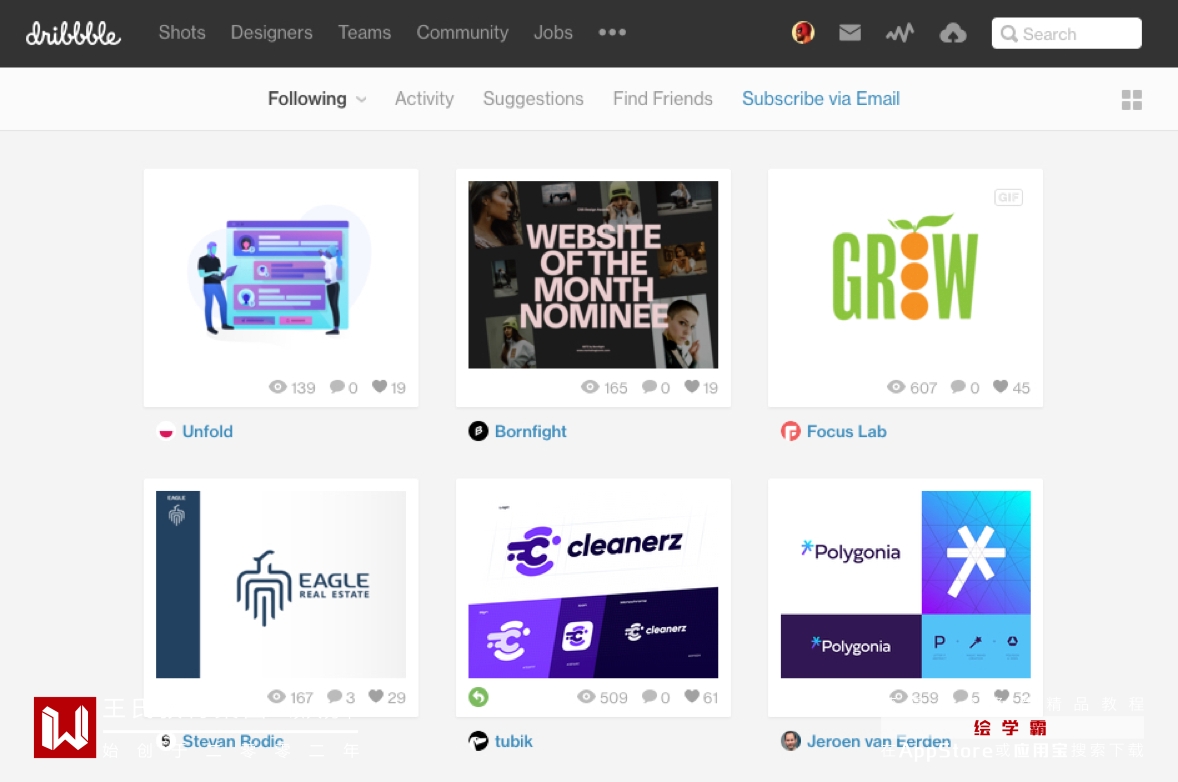Click Subscribe via Email link
1178x782 pixels.
coord(821,99)
